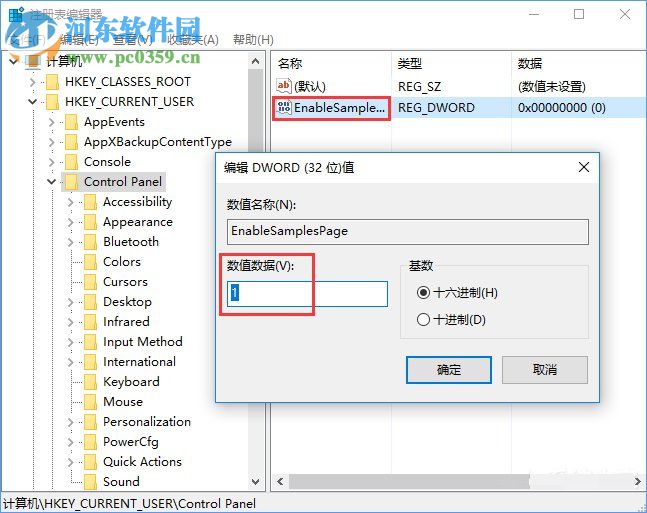
Task: Click the HKEY_CLASSES_ROOT folder icon
Action: click(52, 82)
